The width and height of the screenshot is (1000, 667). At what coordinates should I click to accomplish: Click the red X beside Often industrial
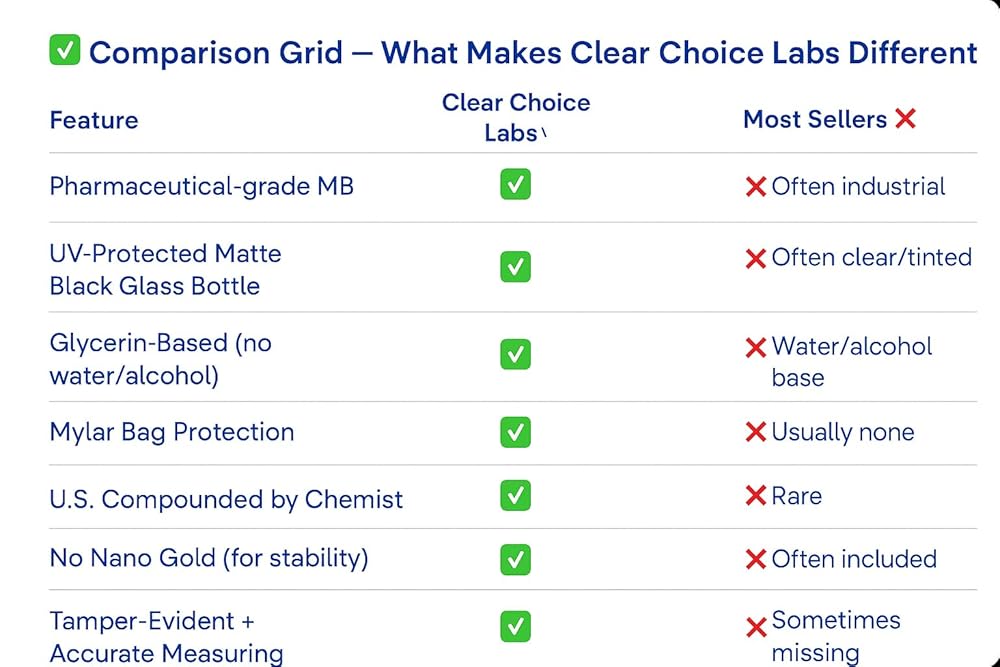756,187
